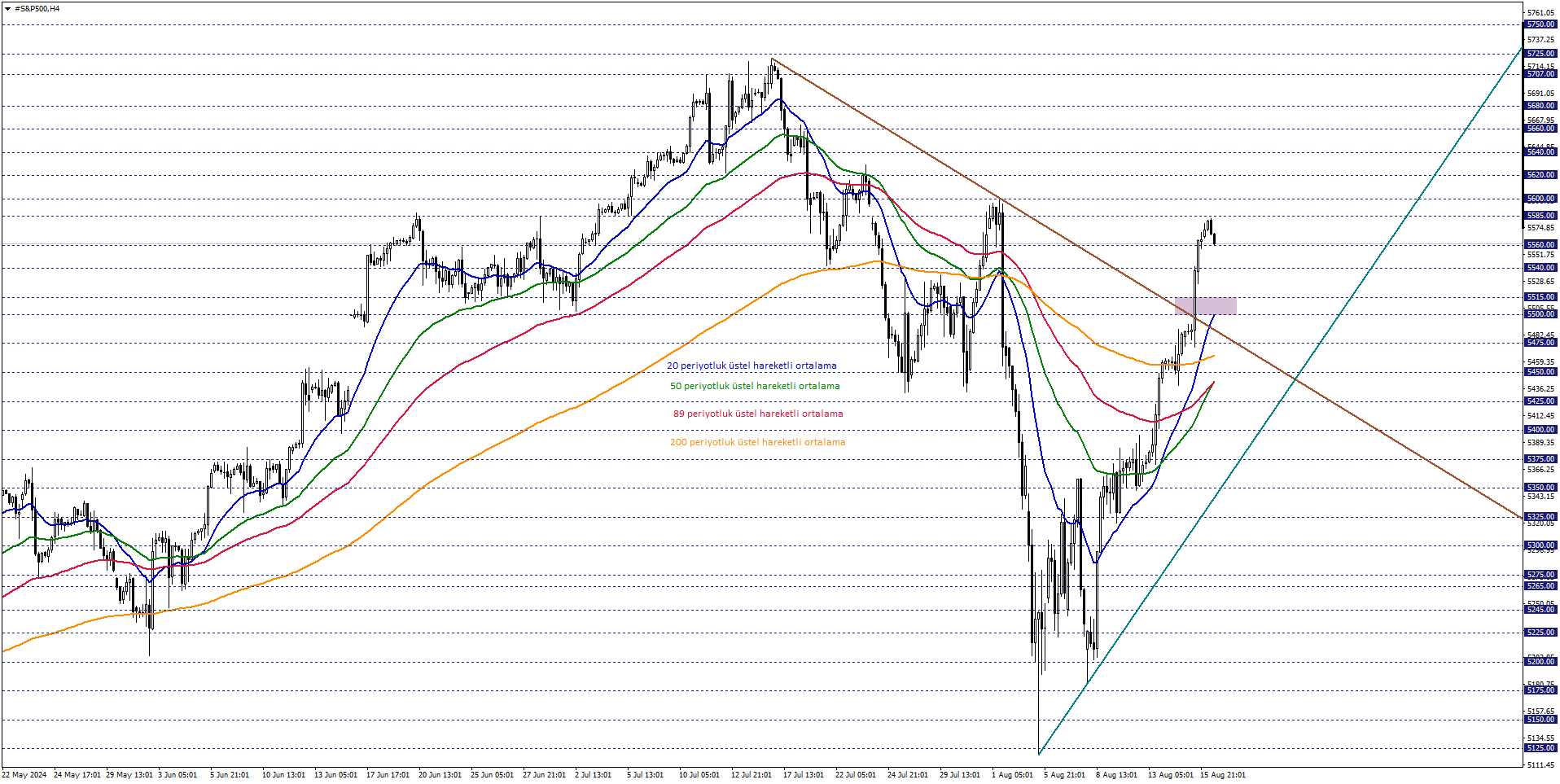Click the 5325.00 price level label
Image resolution: width=1560 pixels, height=784 pixels.
[x=1540, y=517]
